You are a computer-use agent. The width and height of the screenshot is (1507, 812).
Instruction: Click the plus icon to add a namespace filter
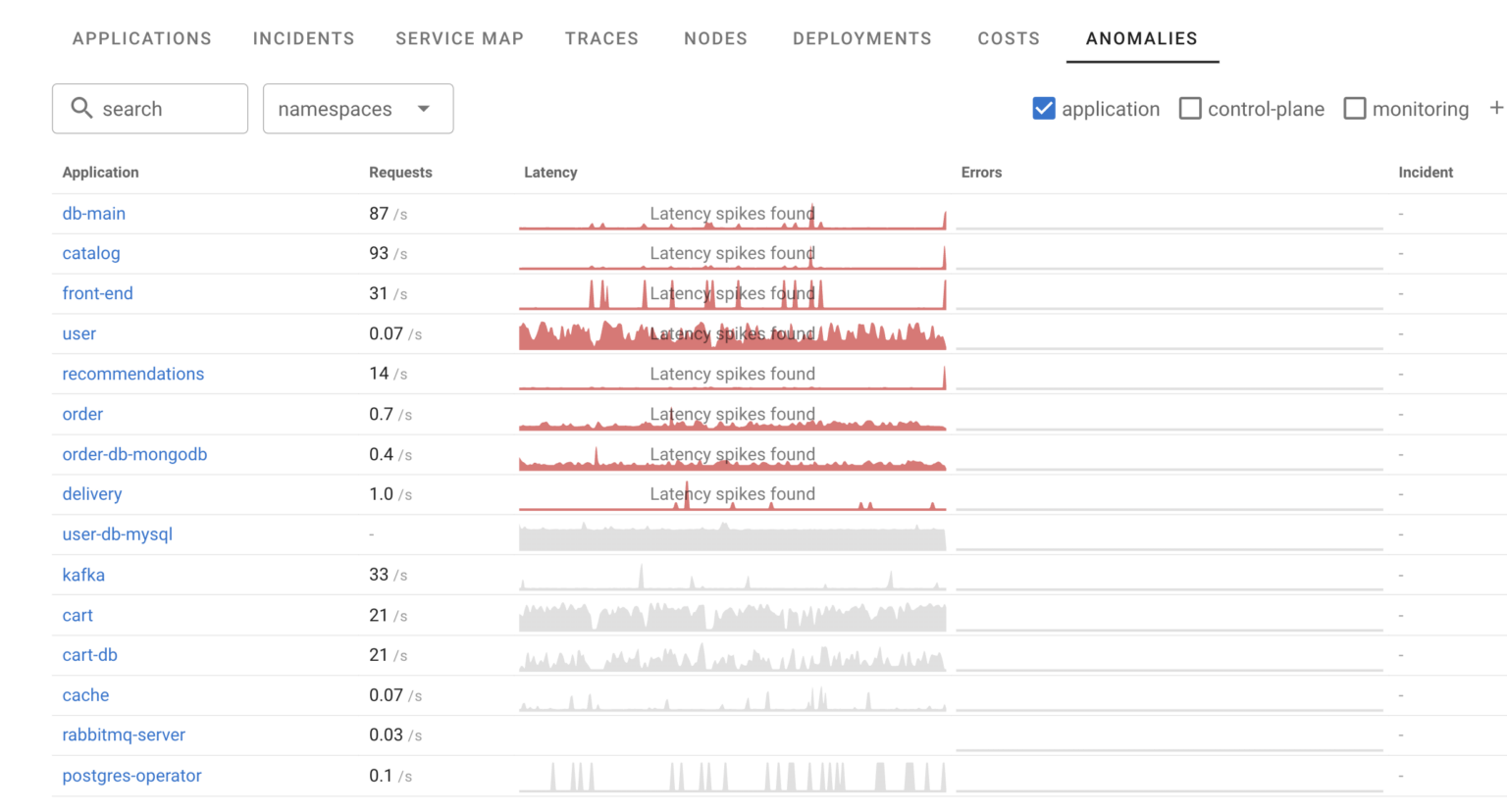[1497, 108]
